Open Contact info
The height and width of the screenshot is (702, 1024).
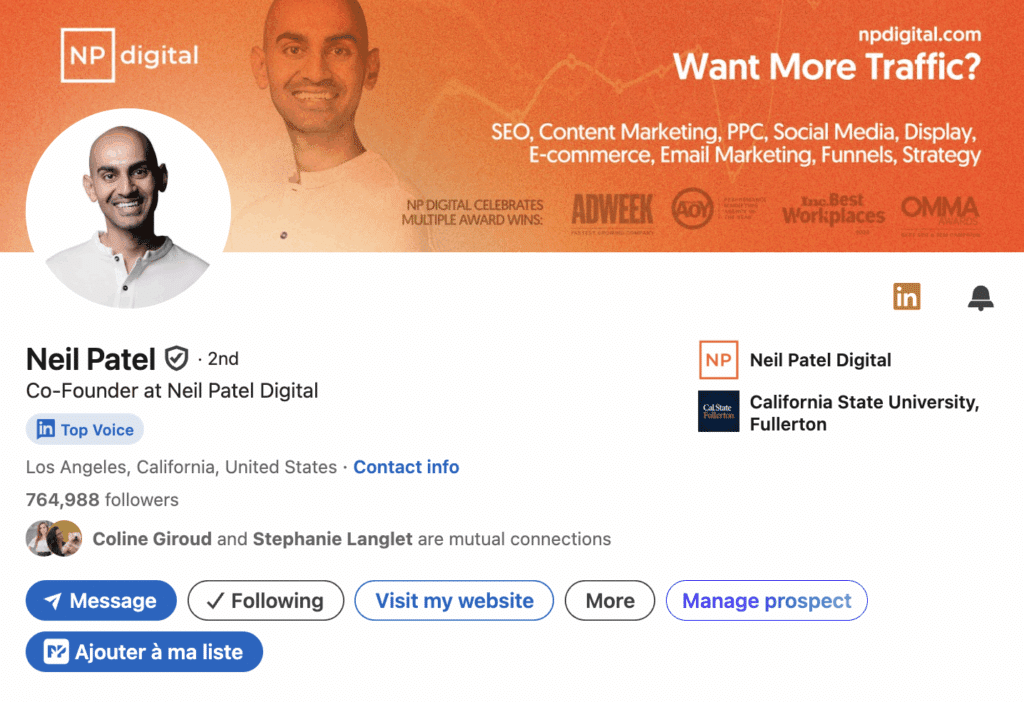tap(406, 466)
